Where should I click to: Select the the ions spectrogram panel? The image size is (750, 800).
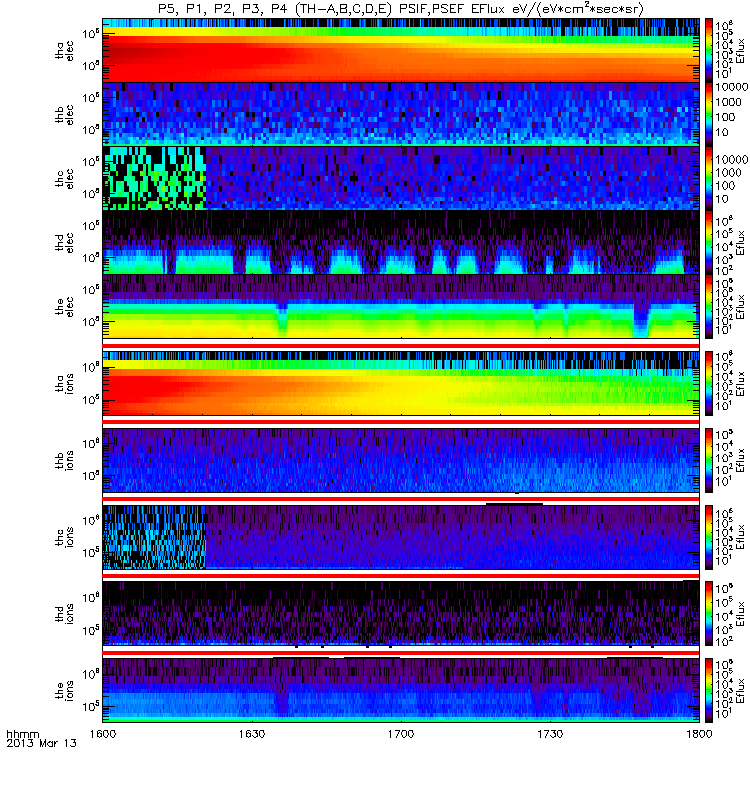[401, 690]
